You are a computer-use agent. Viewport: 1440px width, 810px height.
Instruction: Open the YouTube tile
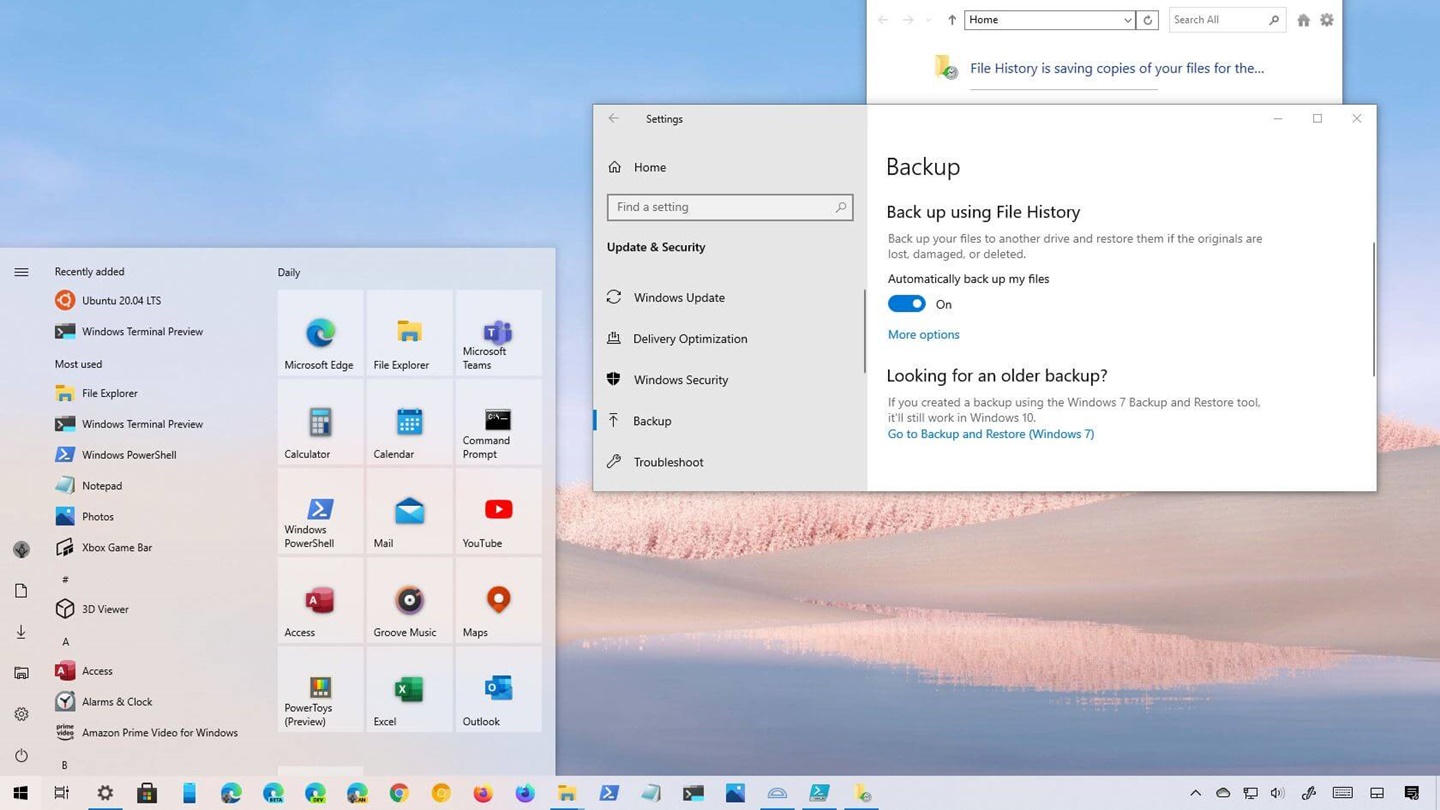click(498, 512)
